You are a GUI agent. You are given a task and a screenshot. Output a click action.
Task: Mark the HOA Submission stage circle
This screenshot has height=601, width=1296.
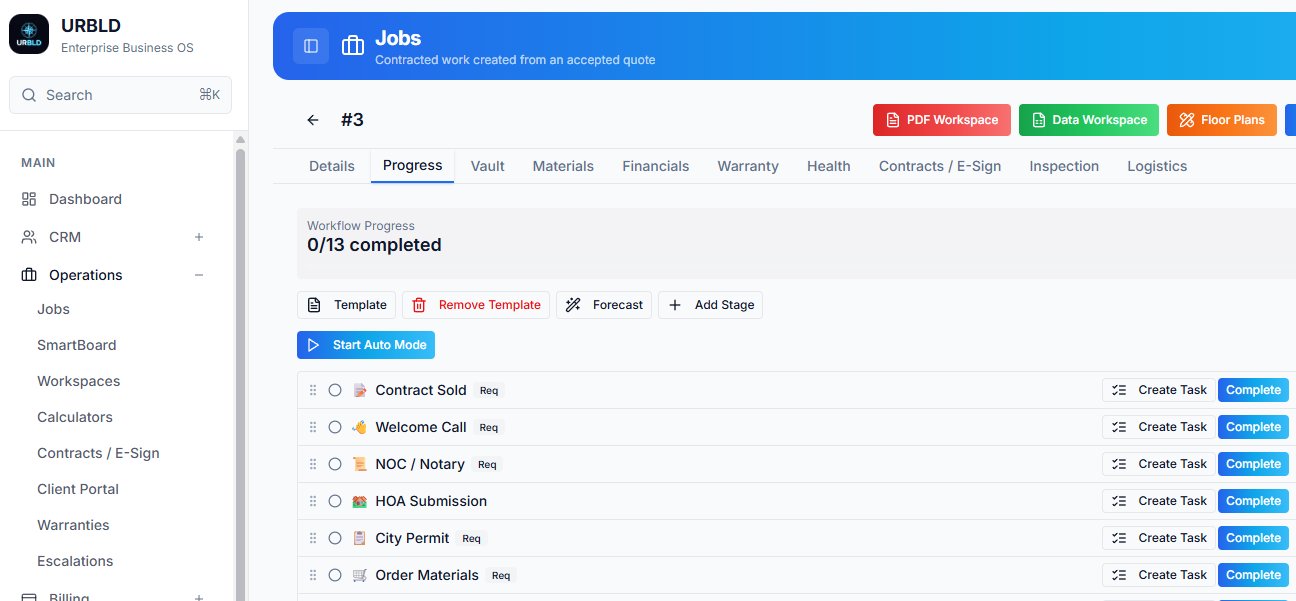(335, 501)
